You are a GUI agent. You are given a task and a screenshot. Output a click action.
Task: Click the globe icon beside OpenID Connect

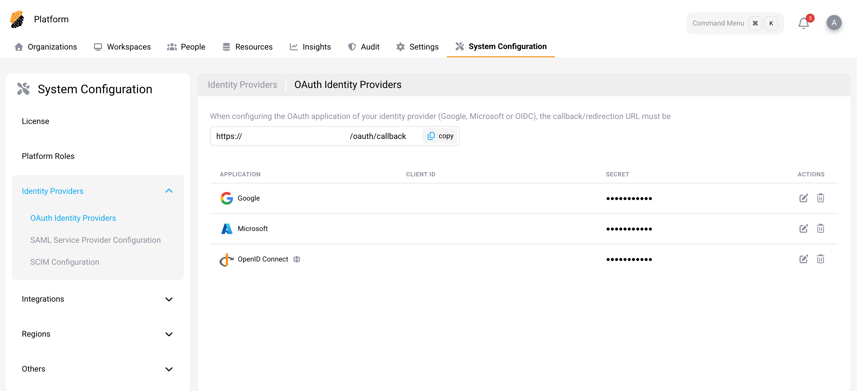click(x=296, y=259)
